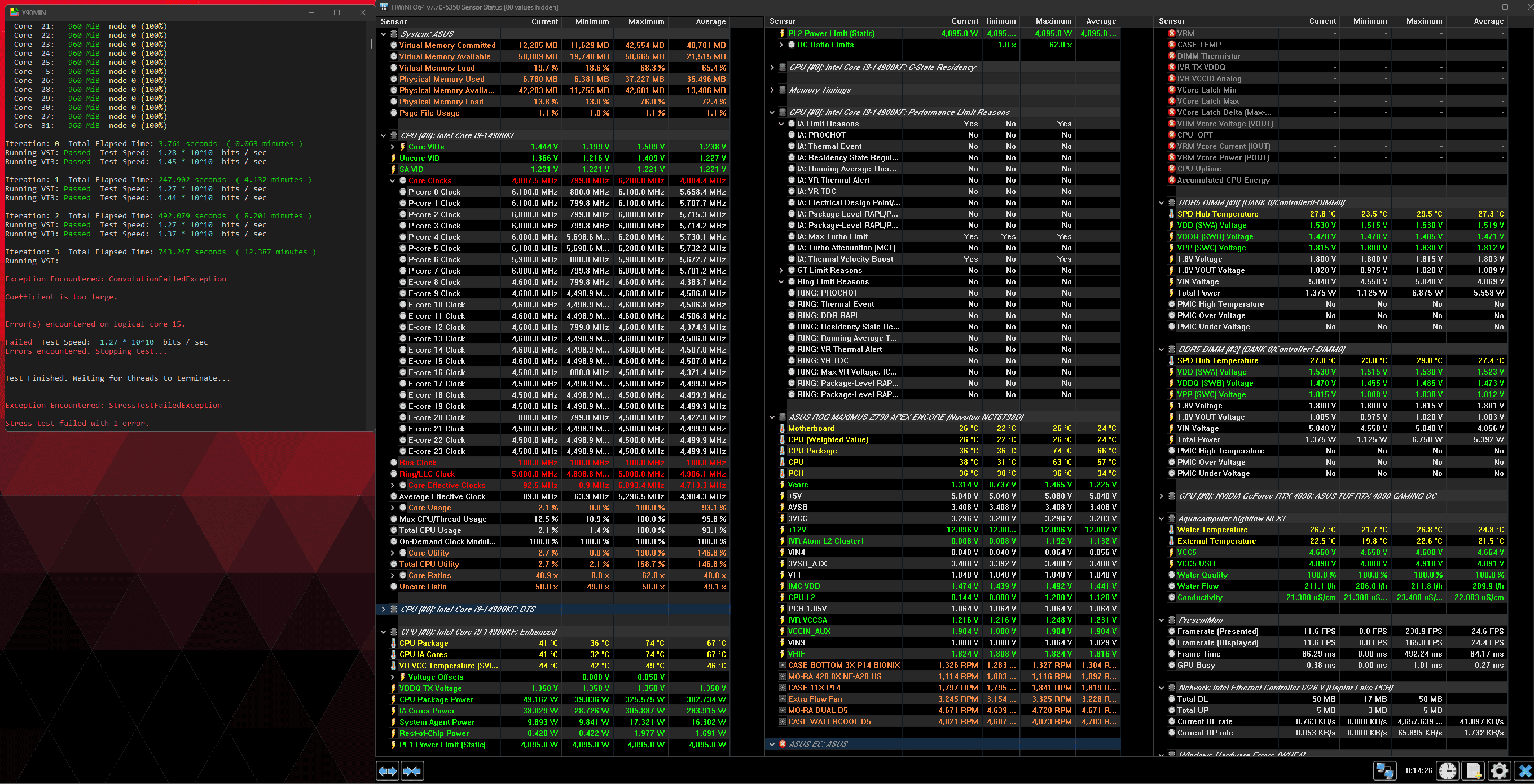
Task: Click the circle icon beside Page File Usage
Action: [x=394, y=113]
